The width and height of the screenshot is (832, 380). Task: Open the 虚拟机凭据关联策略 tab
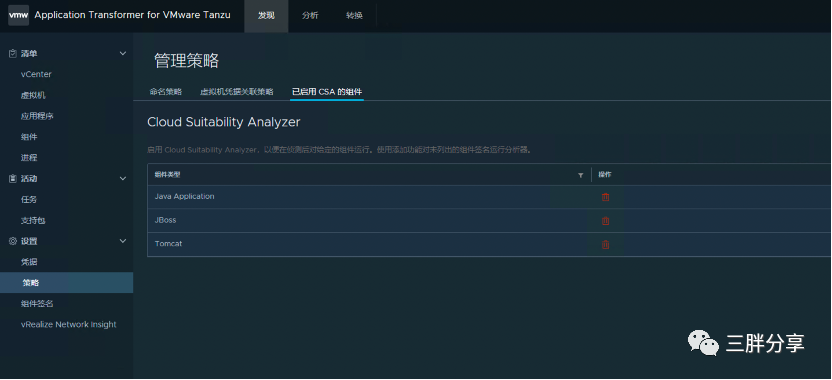pos(237,92)
